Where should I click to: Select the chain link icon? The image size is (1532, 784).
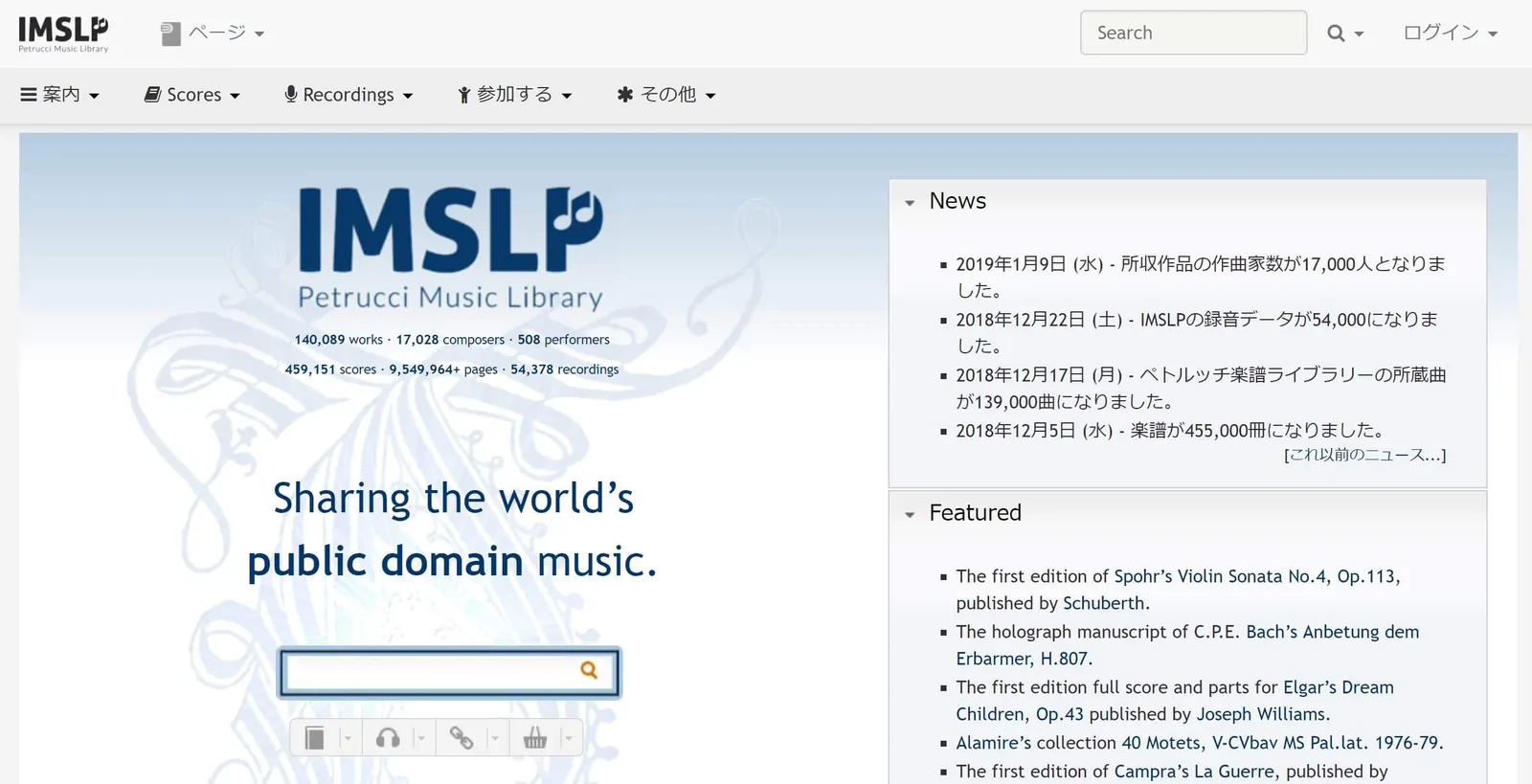click(462, 738)
